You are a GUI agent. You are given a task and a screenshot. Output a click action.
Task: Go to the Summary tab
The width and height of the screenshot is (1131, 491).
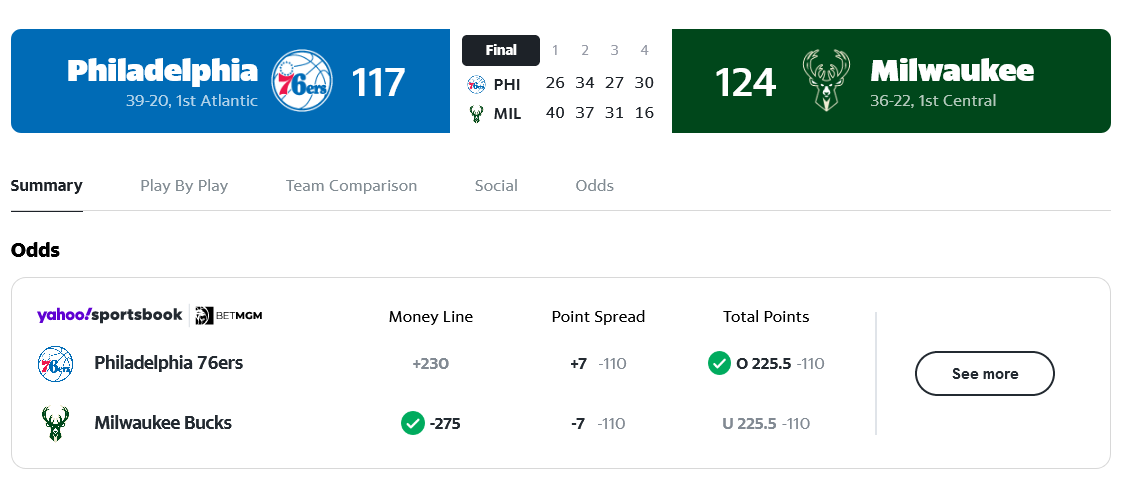tap(46, 186)
